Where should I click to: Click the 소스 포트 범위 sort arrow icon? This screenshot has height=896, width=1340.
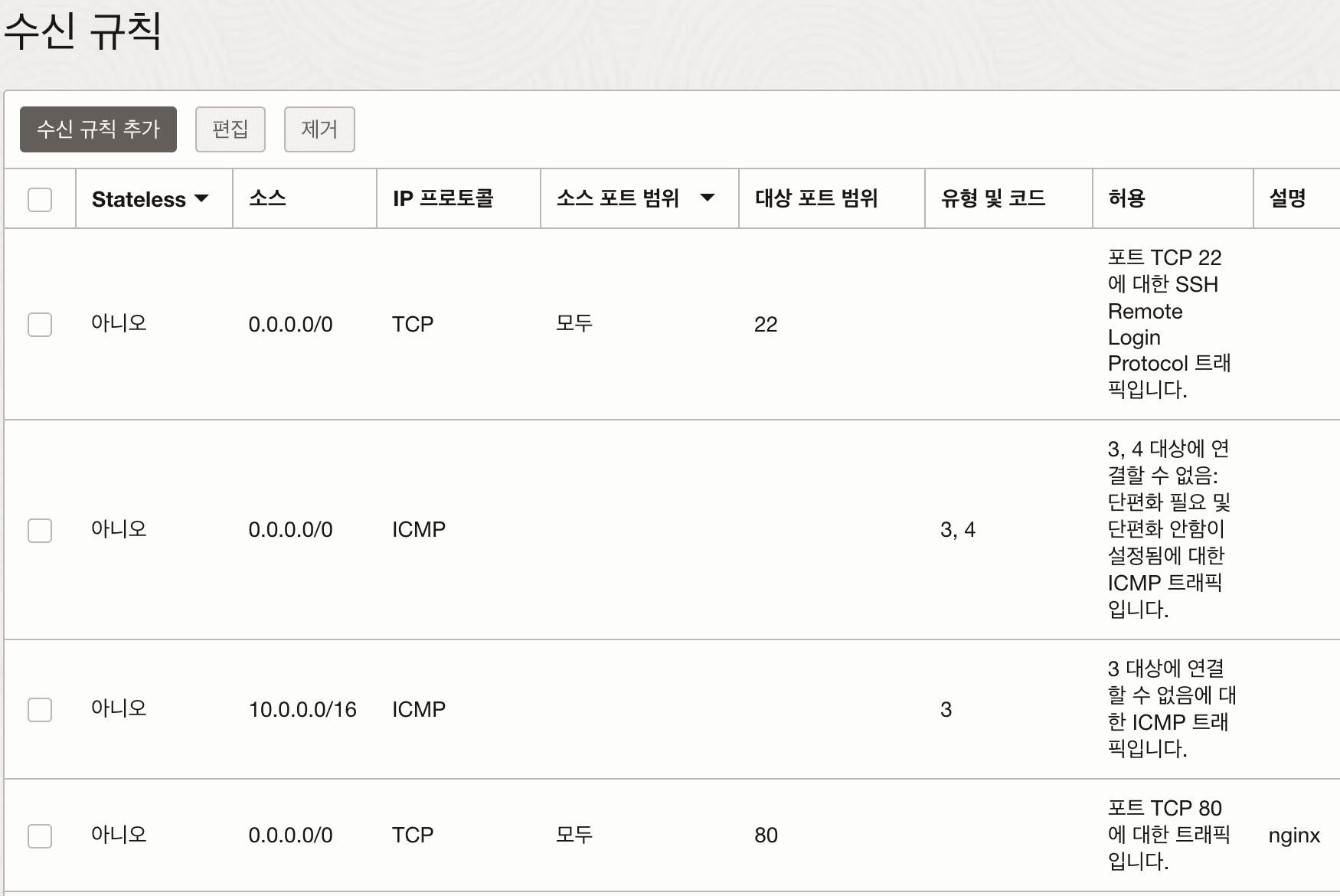708,198
